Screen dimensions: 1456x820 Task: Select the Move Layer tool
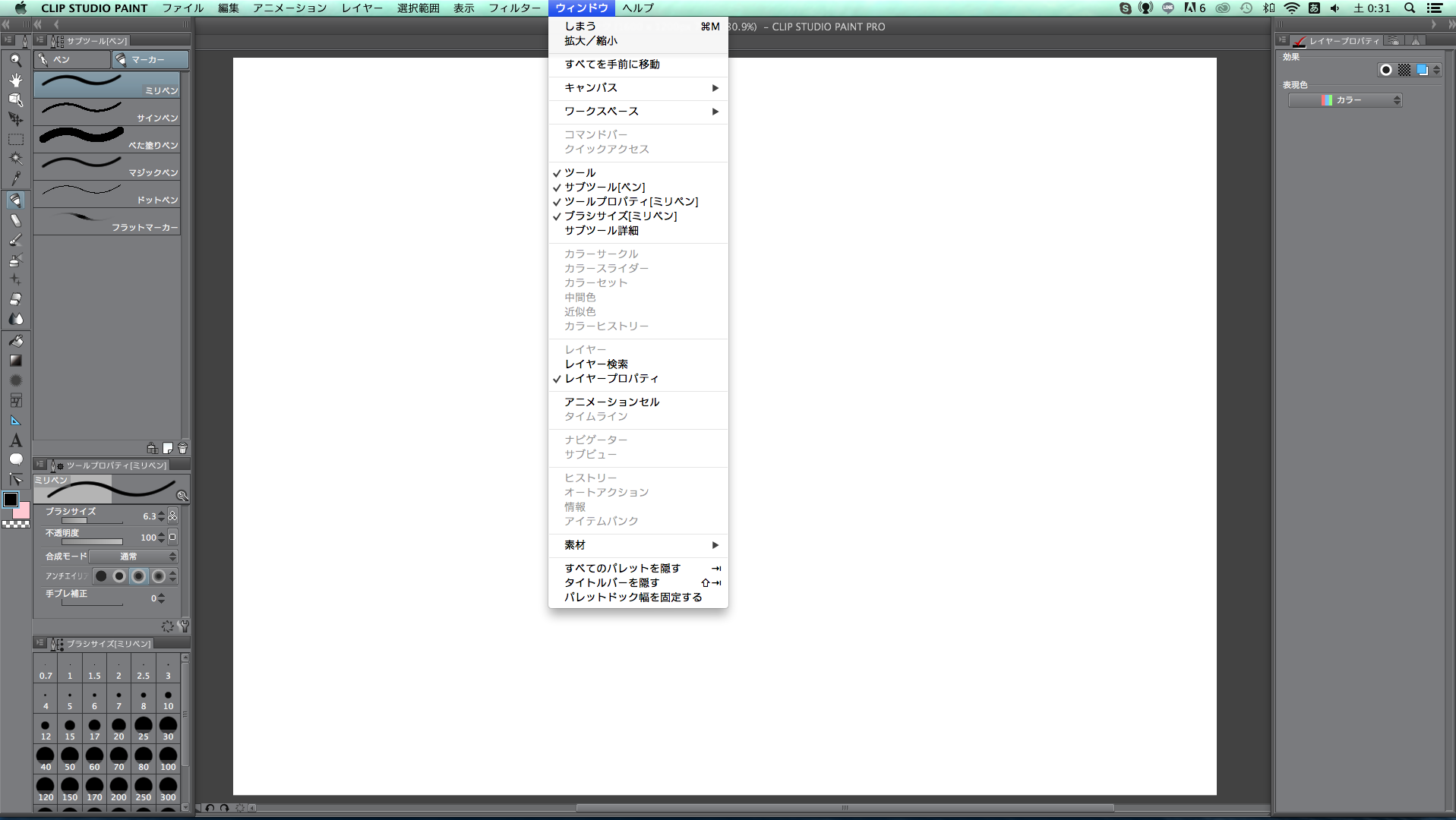(15, 119)
